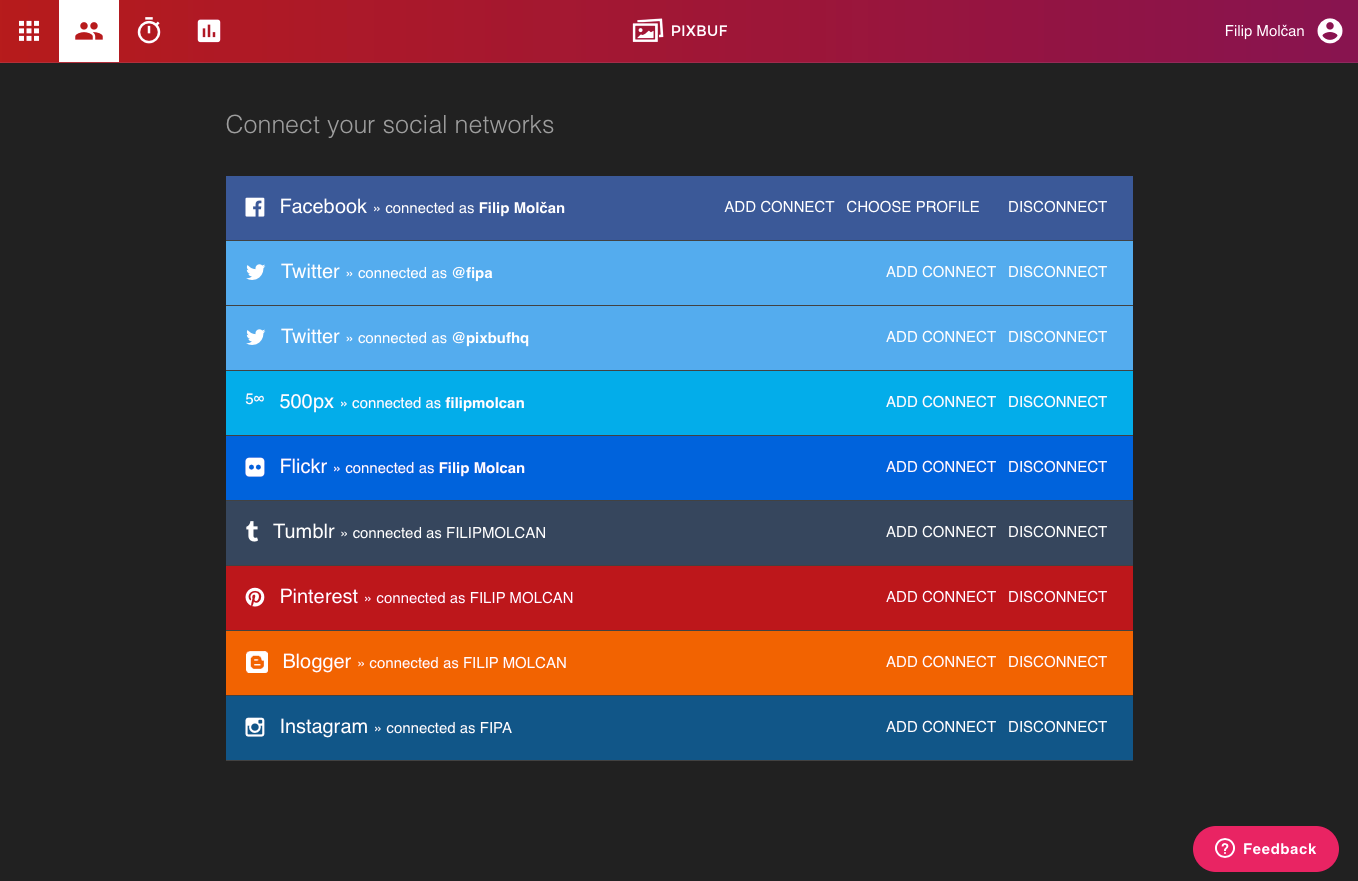Open the Feedback button

(x=1266, y=849)
